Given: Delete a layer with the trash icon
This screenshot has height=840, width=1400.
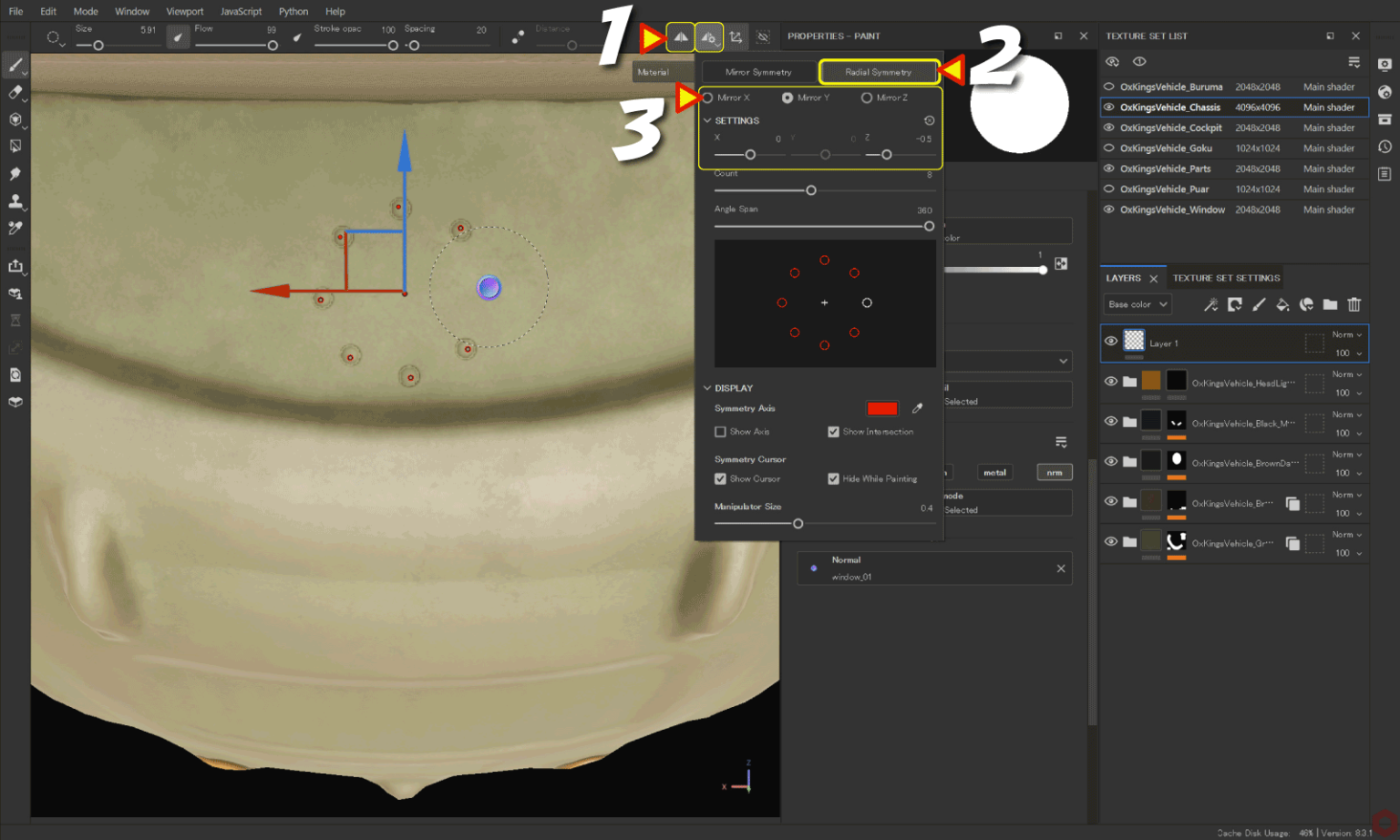Looking at the screenshot, I should click(x=1354, y=304).
